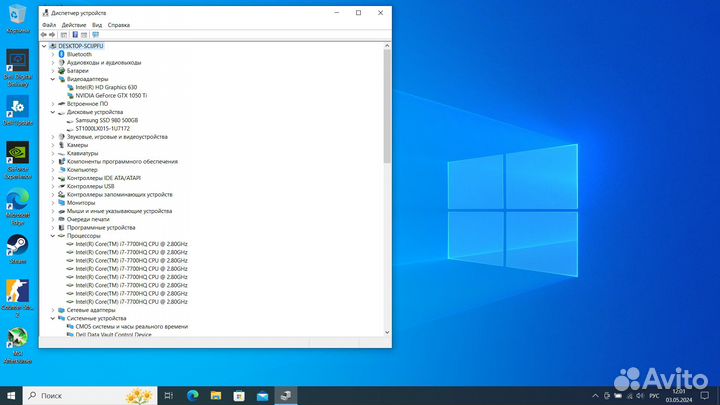
Task: Click Device Manager taskbar button
Action: [286, 395]
